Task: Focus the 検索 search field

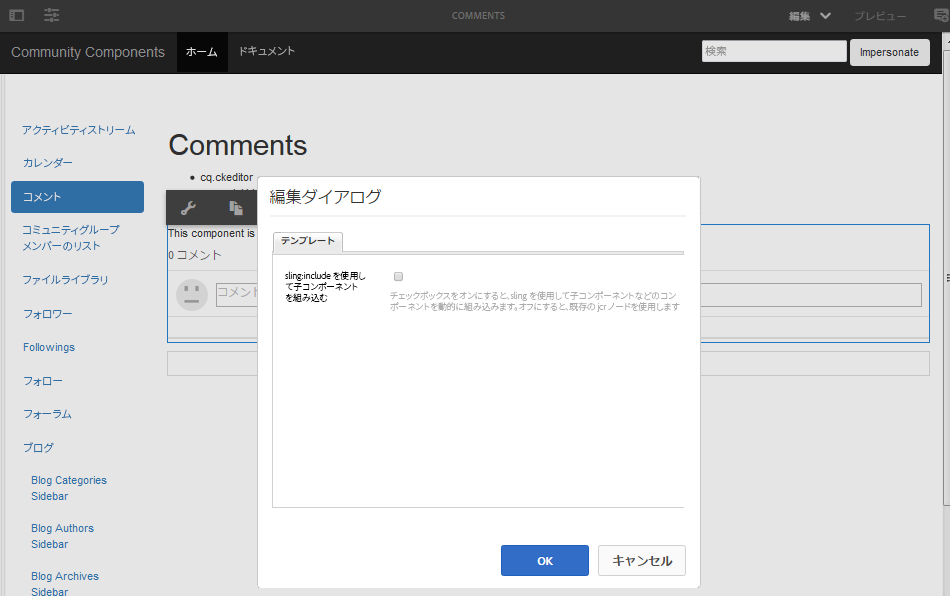Action: 774,51
